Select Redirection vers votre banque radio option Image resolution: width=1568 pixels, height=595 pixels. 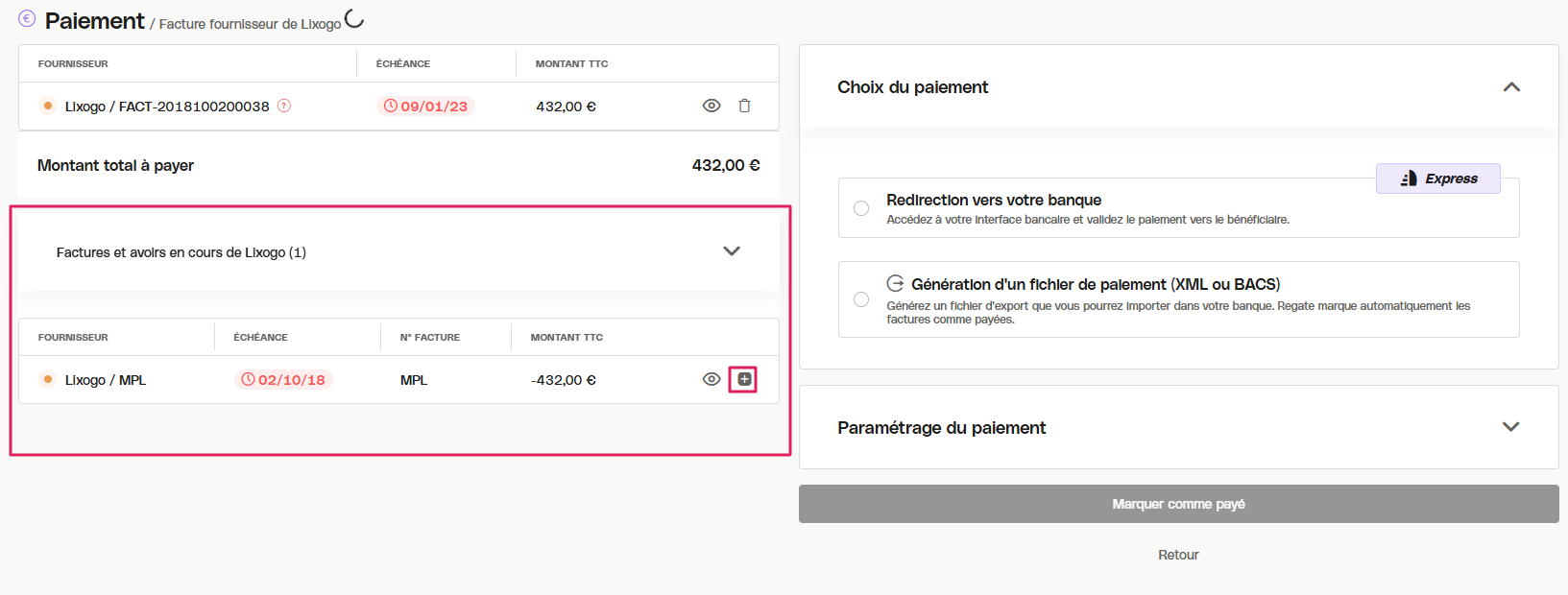click(x=861, y=208)
